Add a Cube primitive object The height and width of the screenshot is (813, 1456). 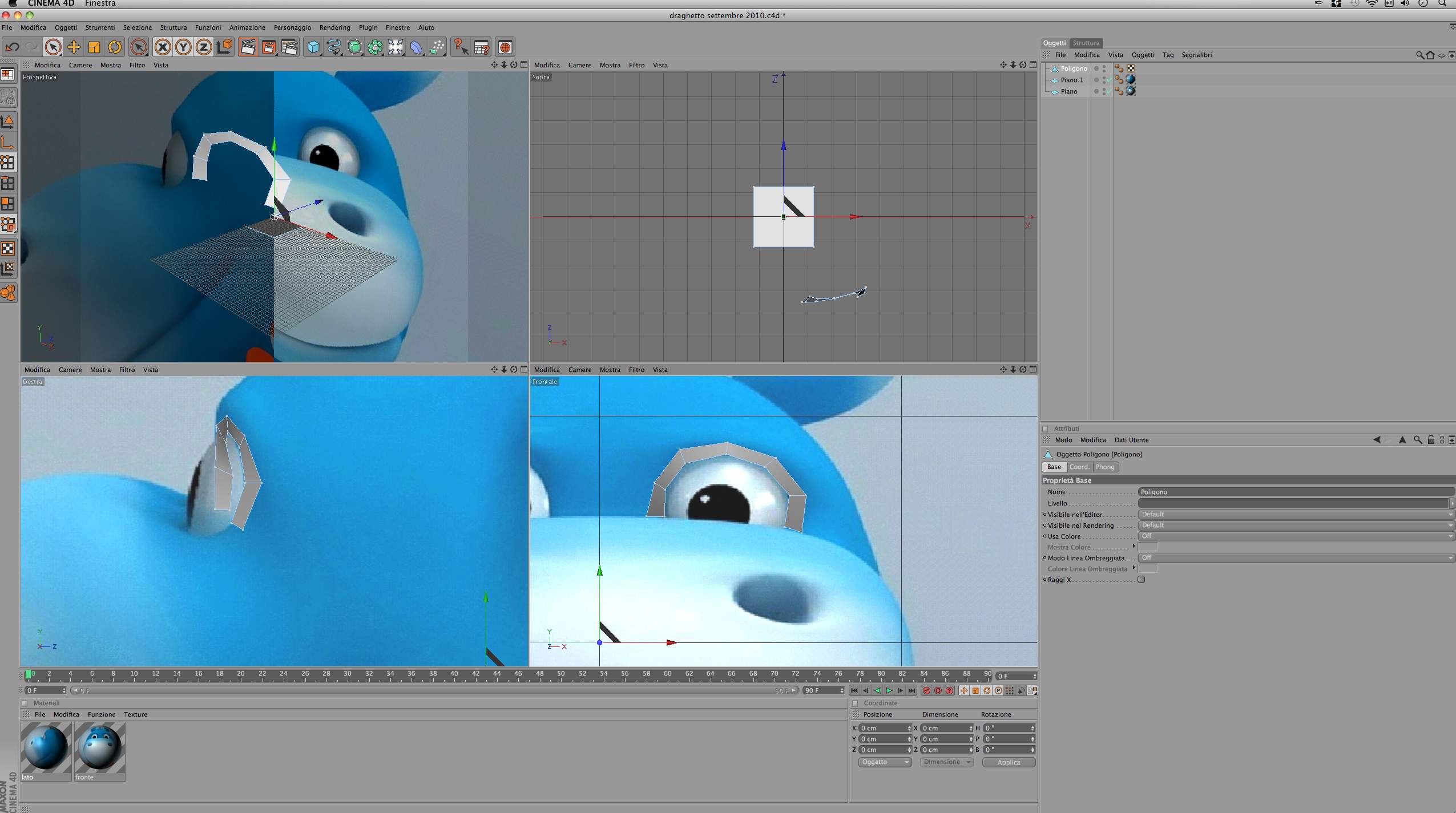(313, 47)
